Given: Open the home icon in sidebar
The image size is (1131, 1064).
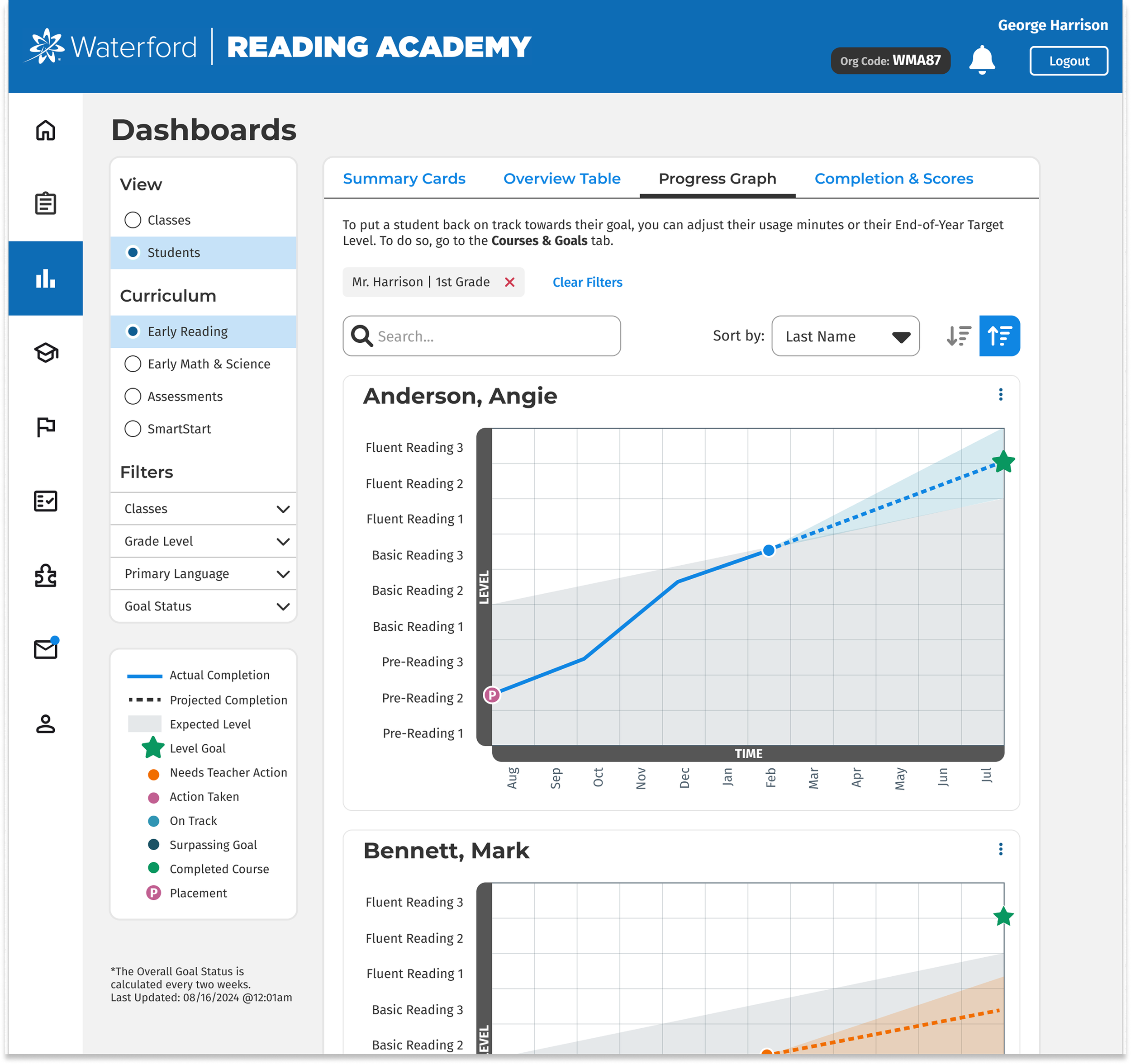Looking at the screenshot, I should click(x=46, y=130).
